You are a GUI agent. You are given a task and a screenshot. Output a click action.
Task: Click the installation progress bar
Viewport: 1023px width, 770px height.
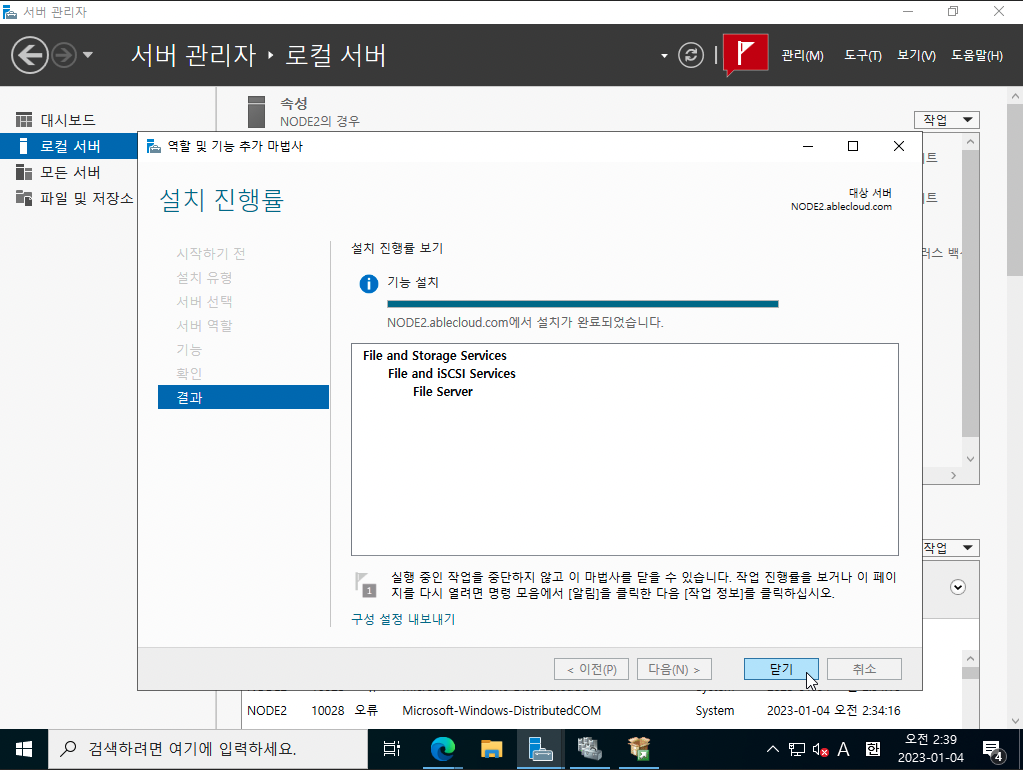583,304
